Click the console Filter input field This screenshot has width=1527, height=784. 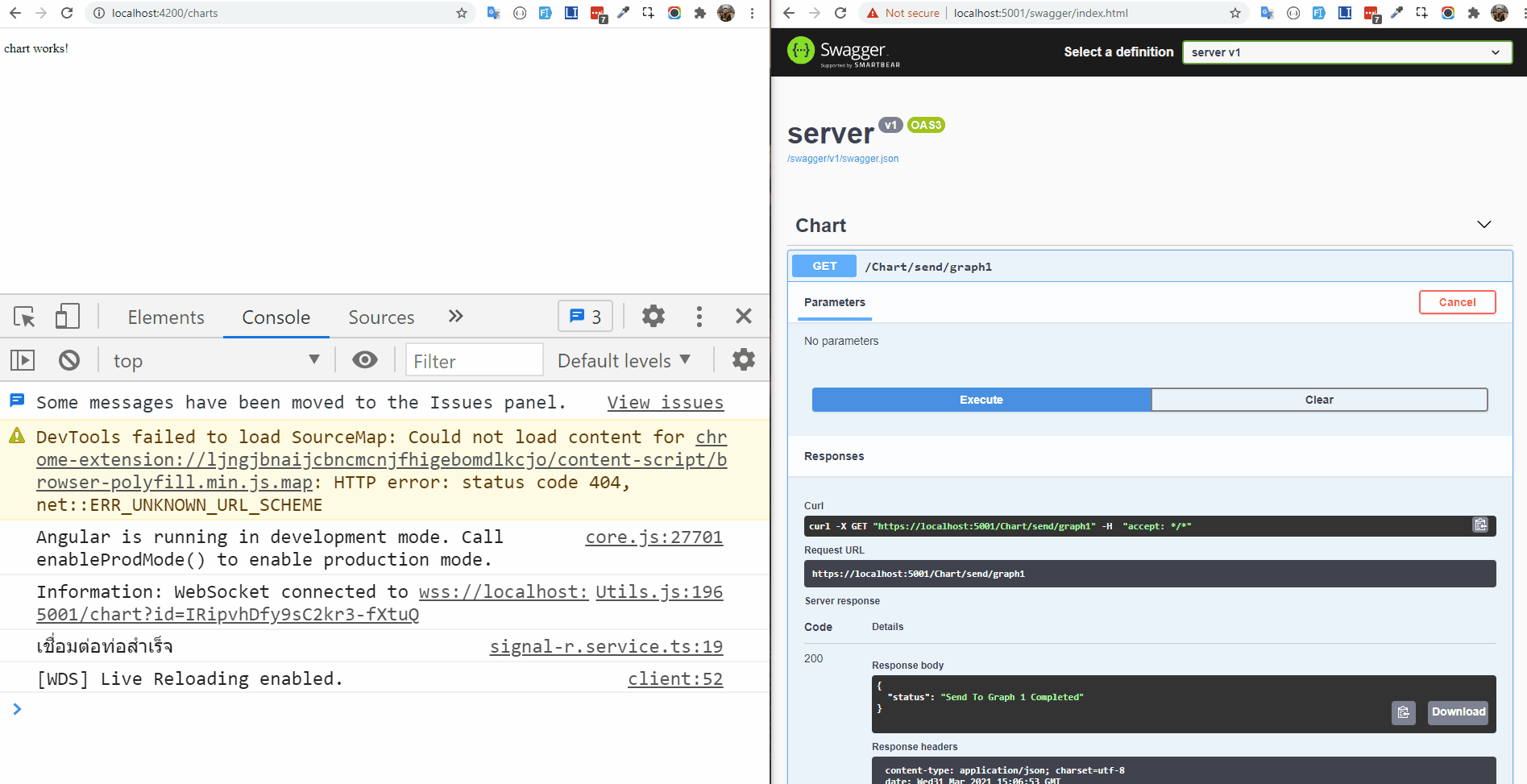coord(474,360)
